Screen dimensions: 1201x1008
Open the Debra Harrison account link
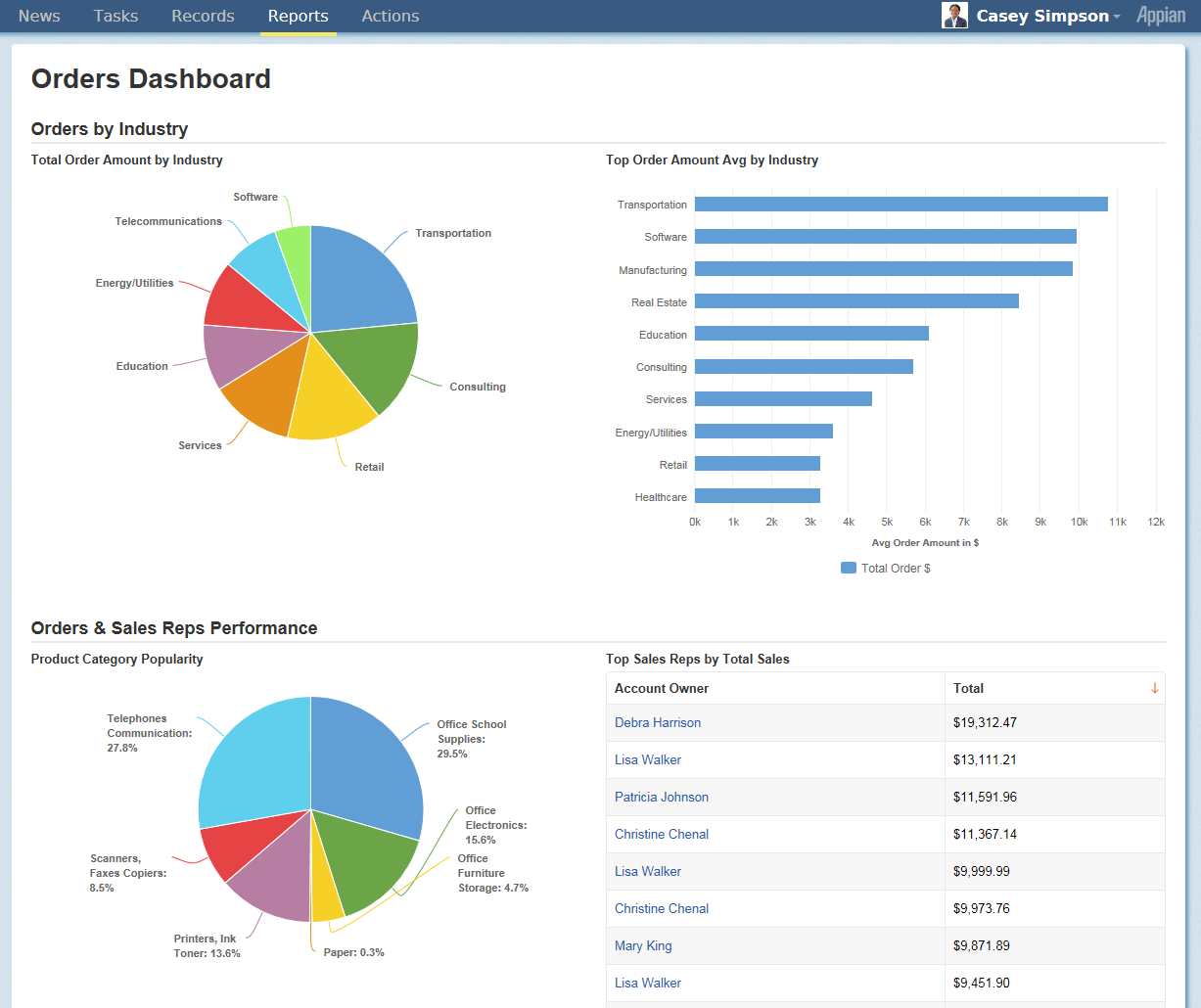coord(657,723)
